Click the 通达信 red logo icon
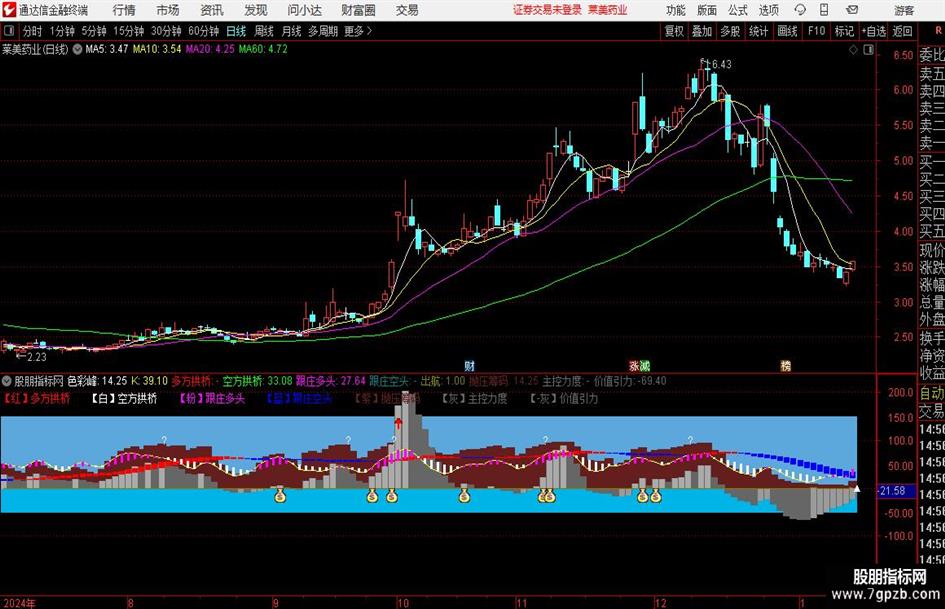Viewport: 945px width, 609px height. click(x=9, y=10)
